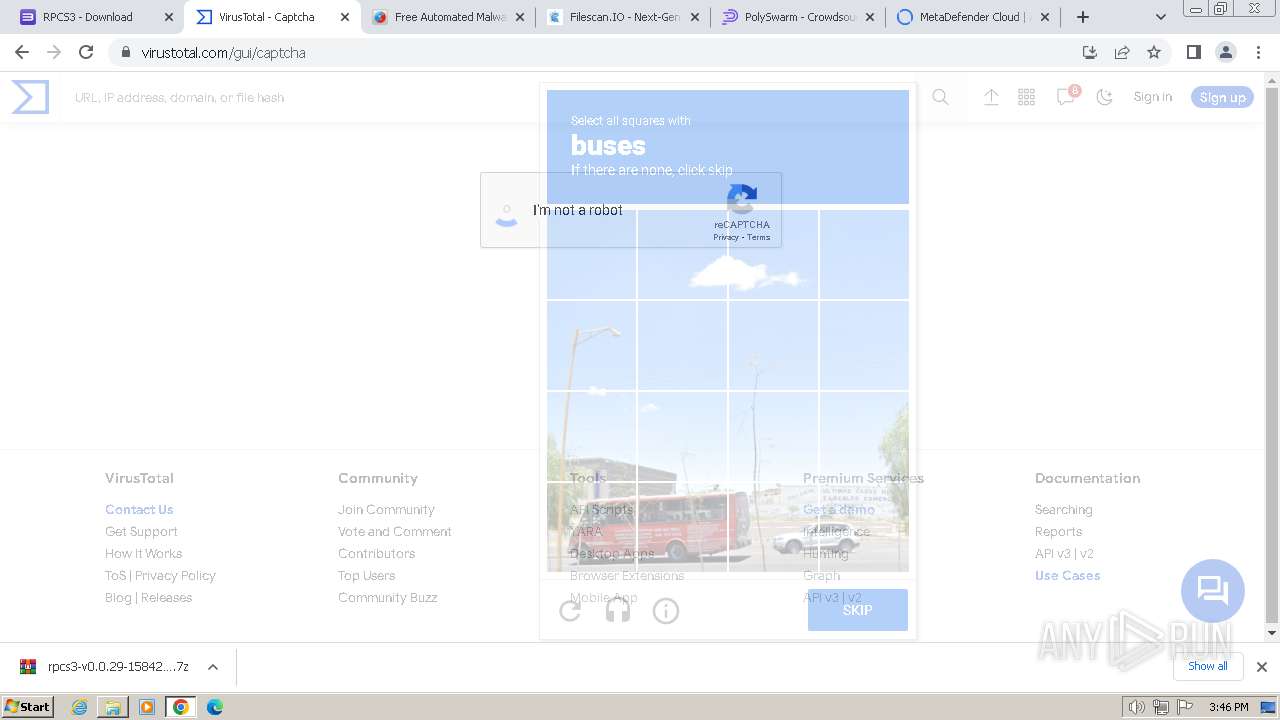The width and height of the screenshot is (1280, 720).
Task: Open Join Community link
Action: (386, 509)
